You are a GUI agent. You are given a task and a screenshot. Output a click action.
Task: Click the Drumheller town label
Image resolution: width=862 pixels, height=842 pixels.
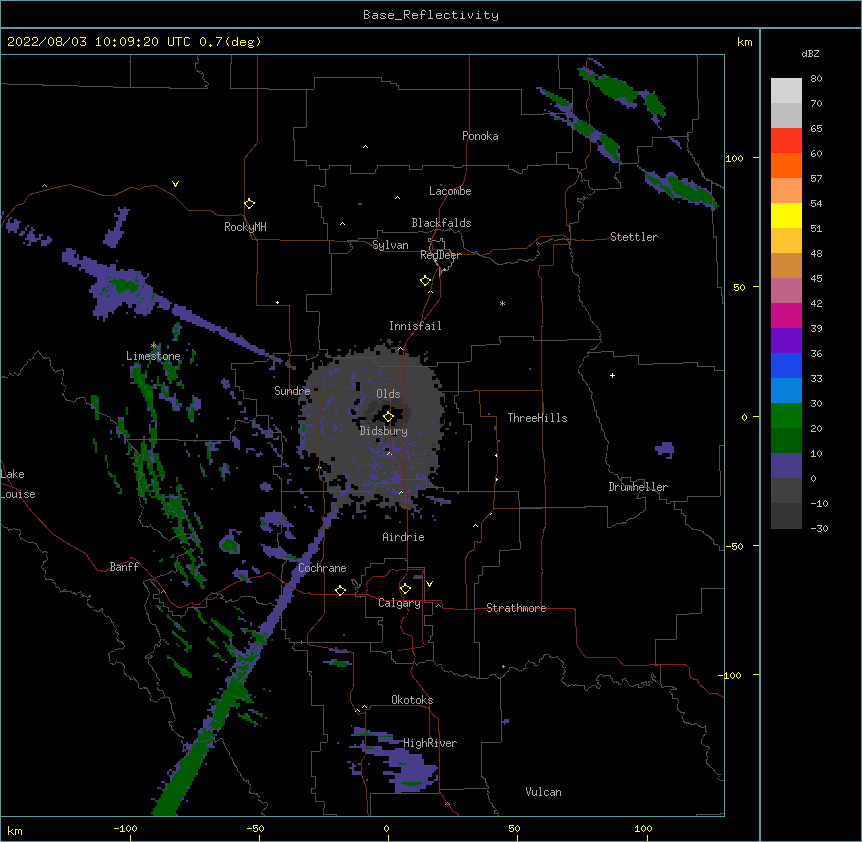(x=638, y=487)
